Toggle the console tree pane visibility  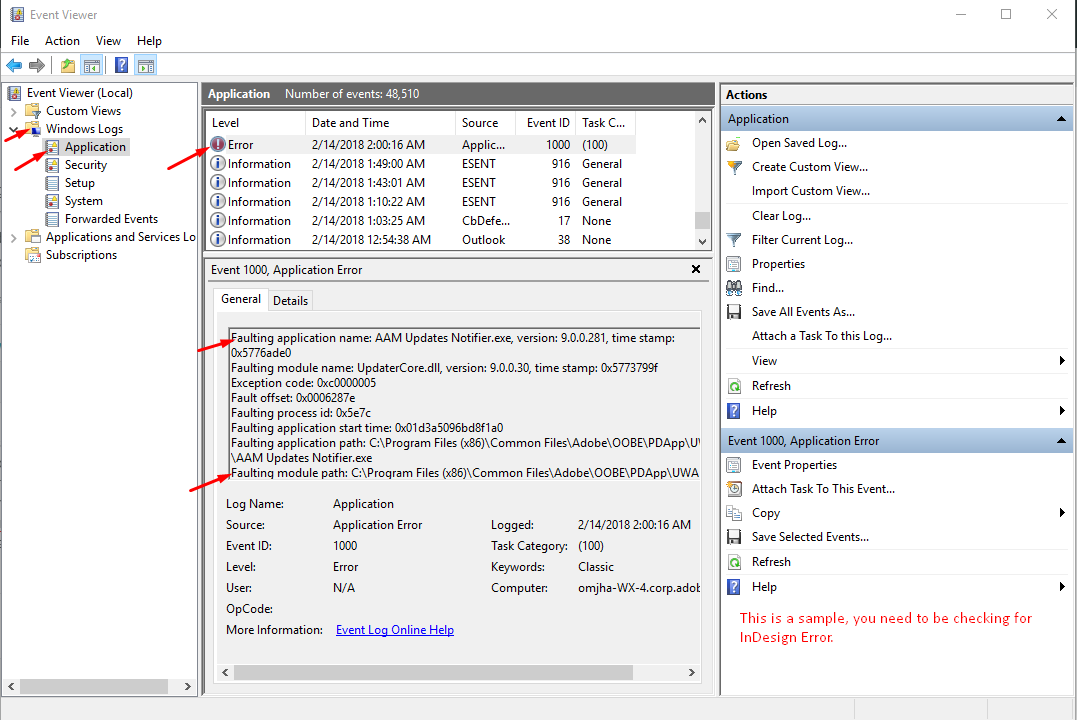[92, 65]
